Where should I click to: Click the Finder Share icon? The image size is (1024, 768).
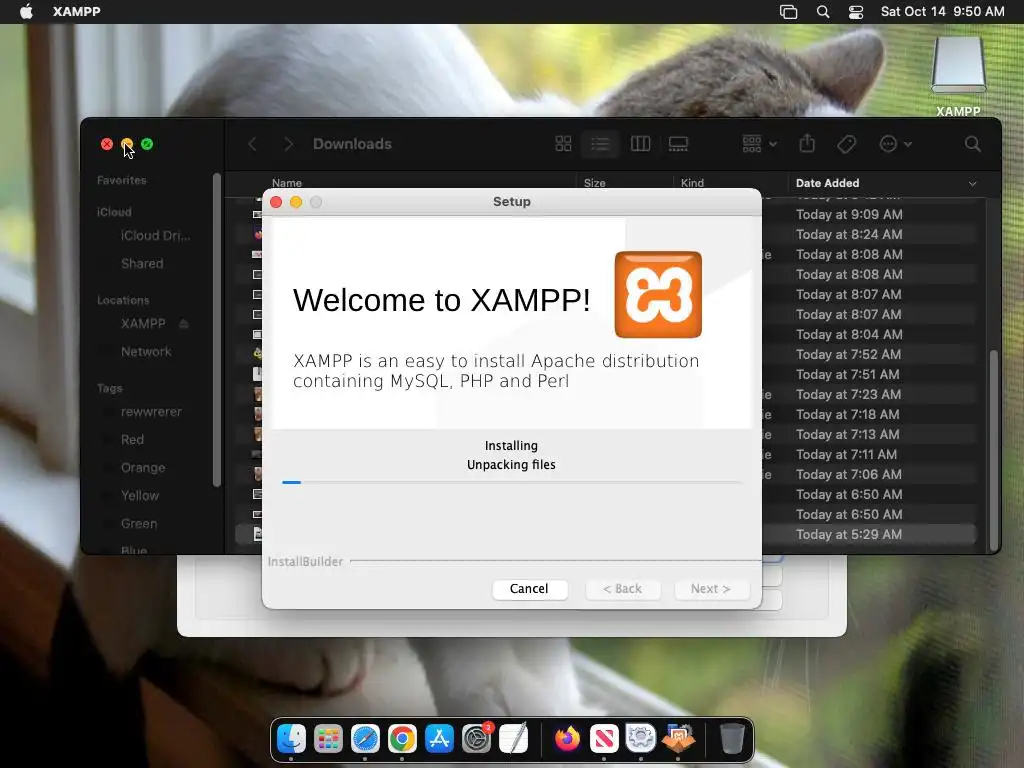[807, 144]
